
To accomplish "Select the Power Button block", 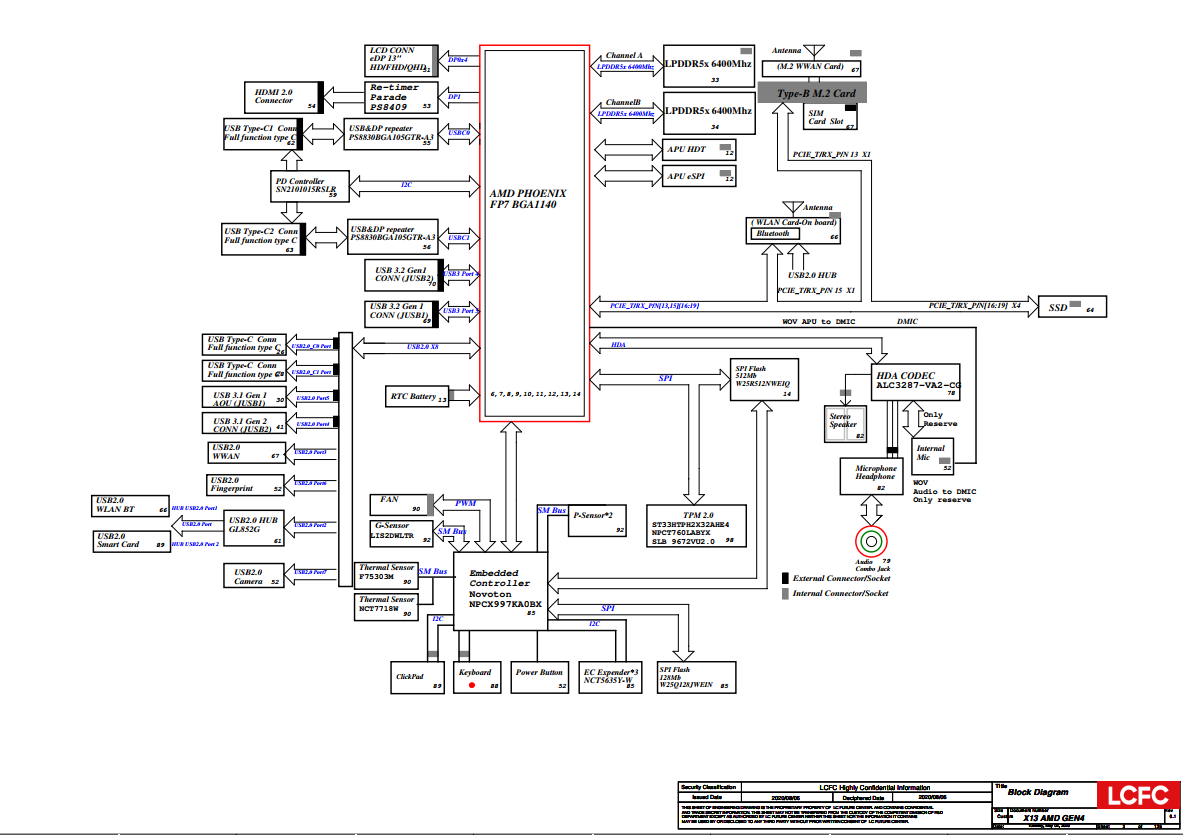I will click(539, 677).
